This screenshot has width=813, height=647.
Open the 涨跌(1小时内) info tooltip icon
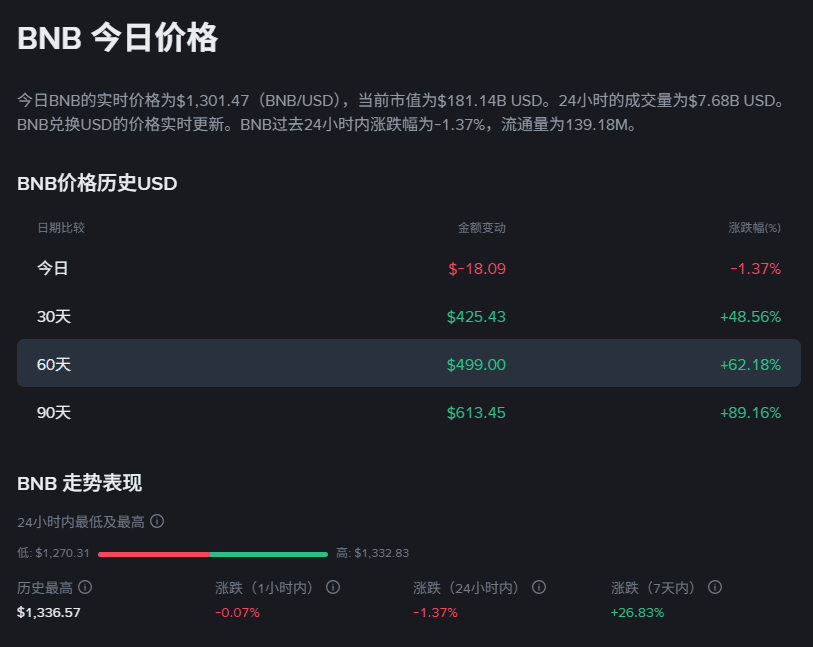pyautogui.click(x=333, y=587)
